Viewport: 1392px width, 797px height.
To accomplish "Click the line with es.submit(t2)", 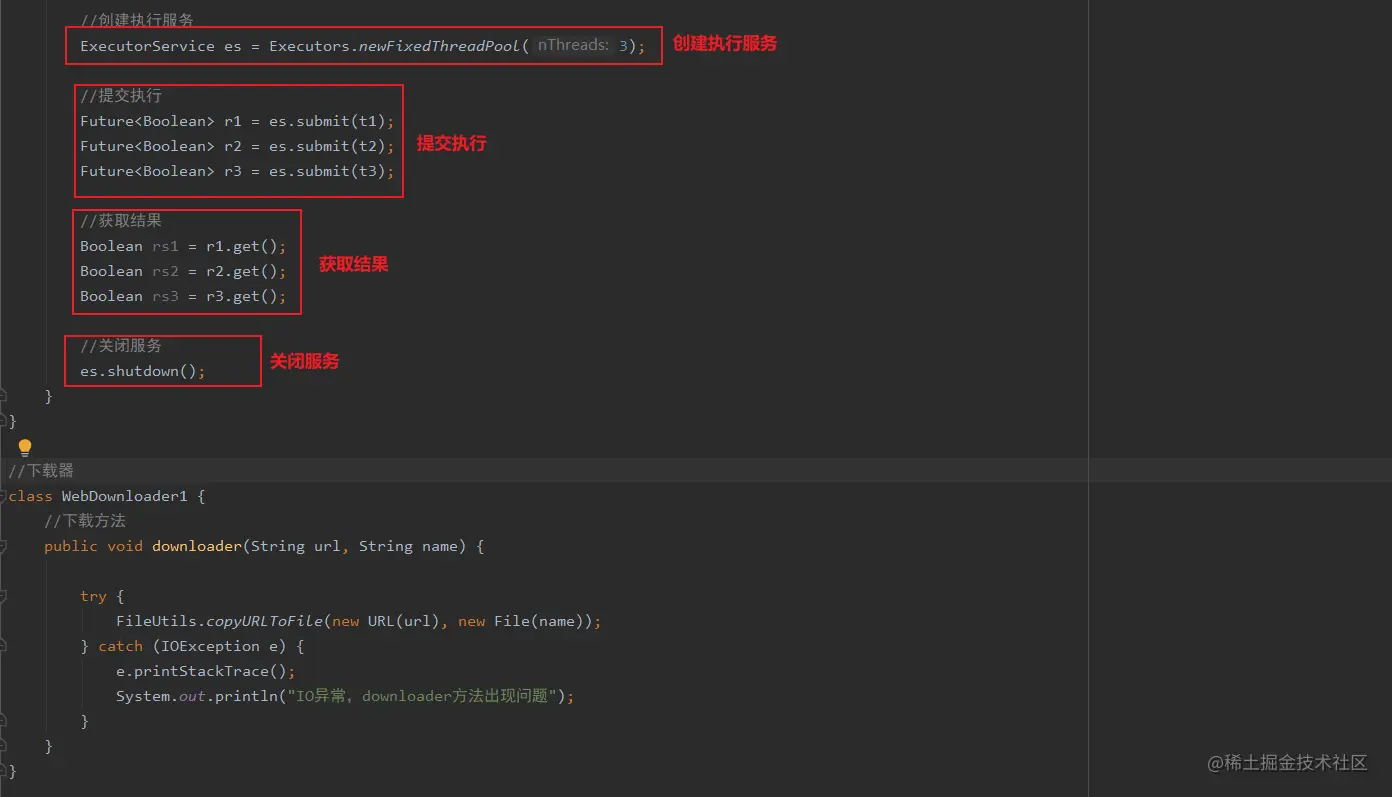I will pyautogui.click(x=237, y=146).
